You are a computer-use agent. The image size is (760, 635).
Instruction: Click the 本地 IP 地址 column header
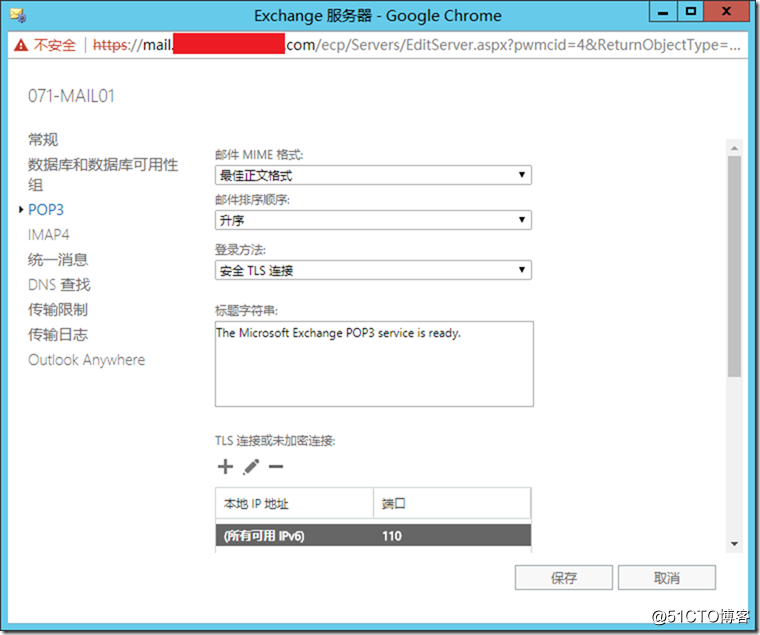click(294, 504)
